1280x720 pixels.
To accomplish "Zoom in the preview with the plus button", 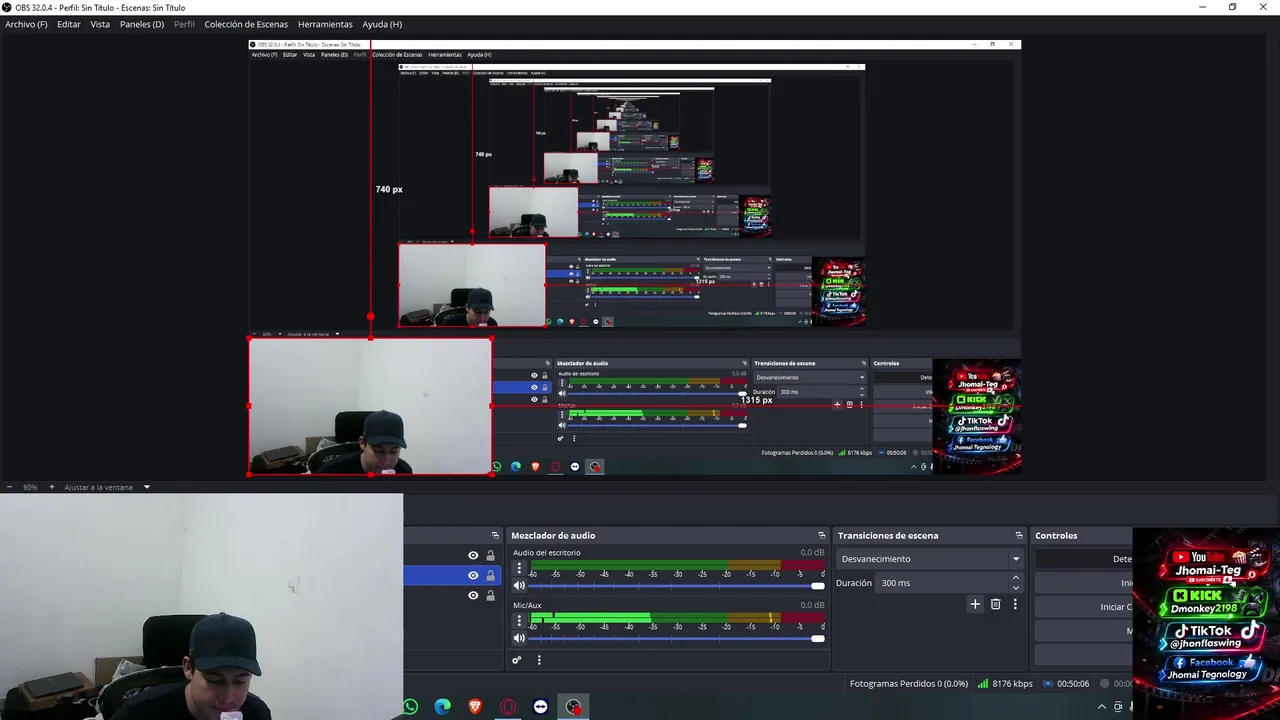I will coord(52,487).
